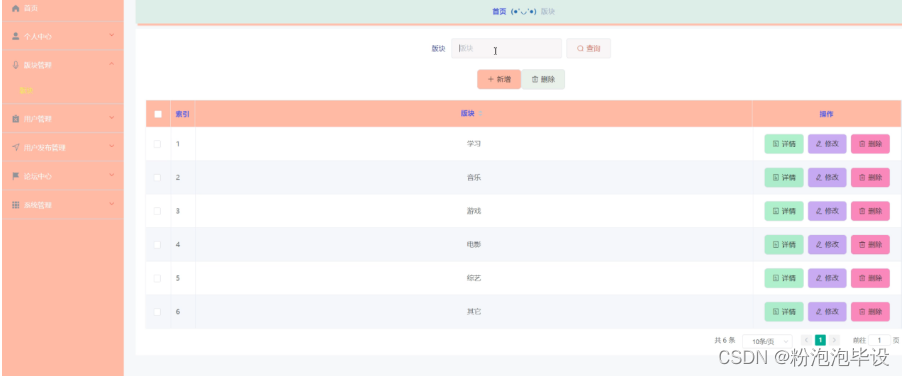Click 删除 for the 学习 row

coord(870,144)
